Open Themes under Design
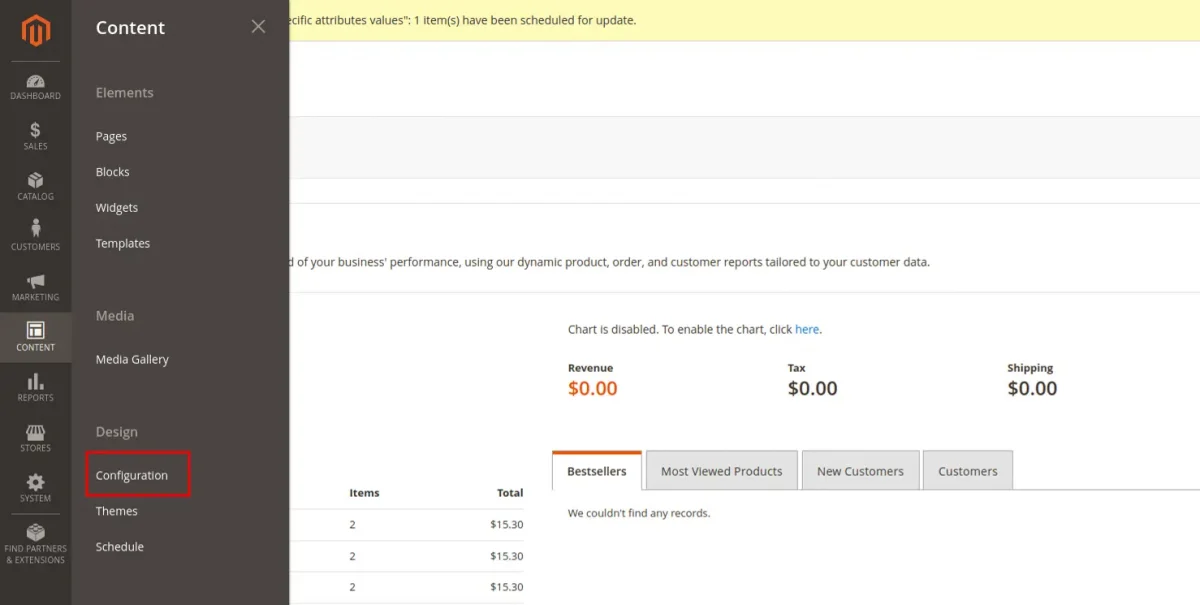Viewport: 1200px width, 605px height. click(116, 511)
